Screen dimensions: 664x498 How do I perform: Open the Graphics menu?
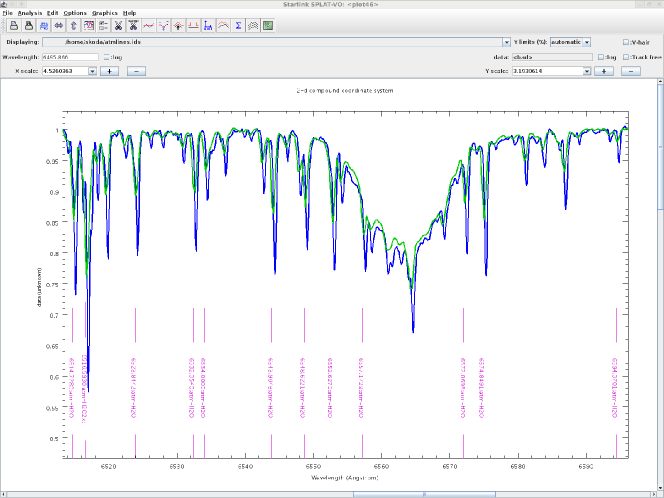(104, 12)
